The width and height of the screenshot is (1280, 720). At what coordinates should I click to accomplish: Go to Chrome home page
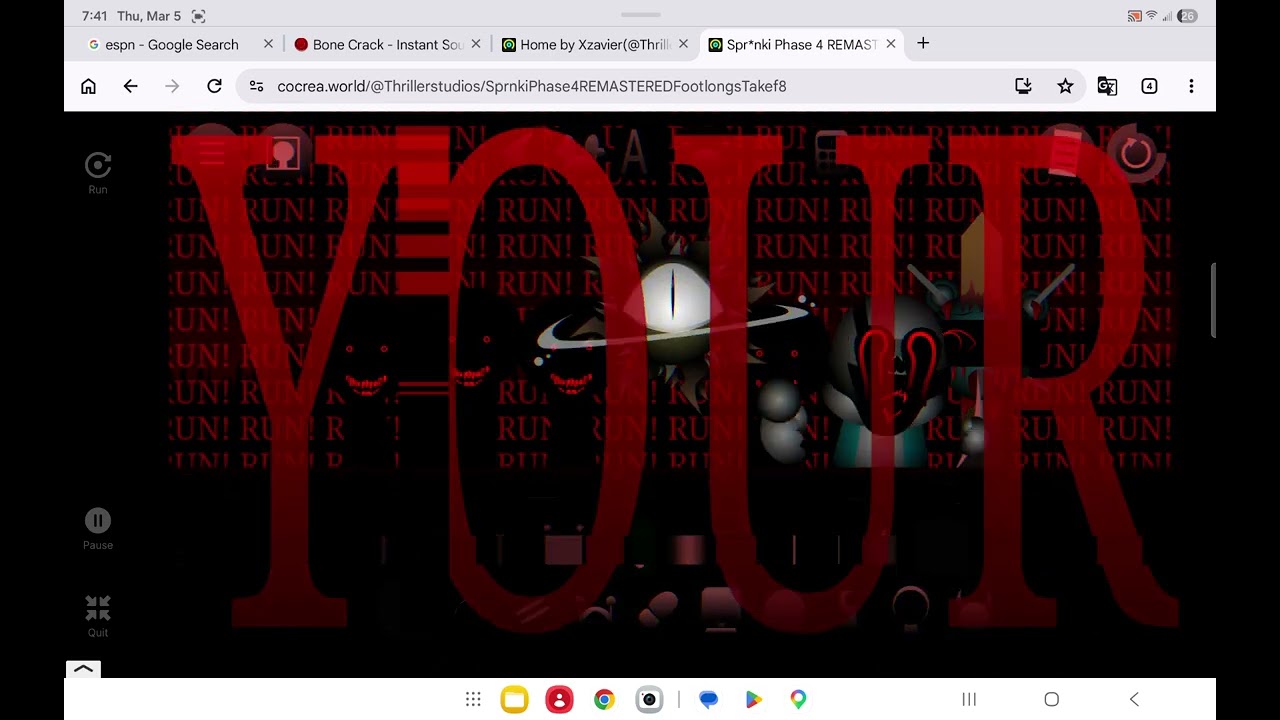pos(88,86)
